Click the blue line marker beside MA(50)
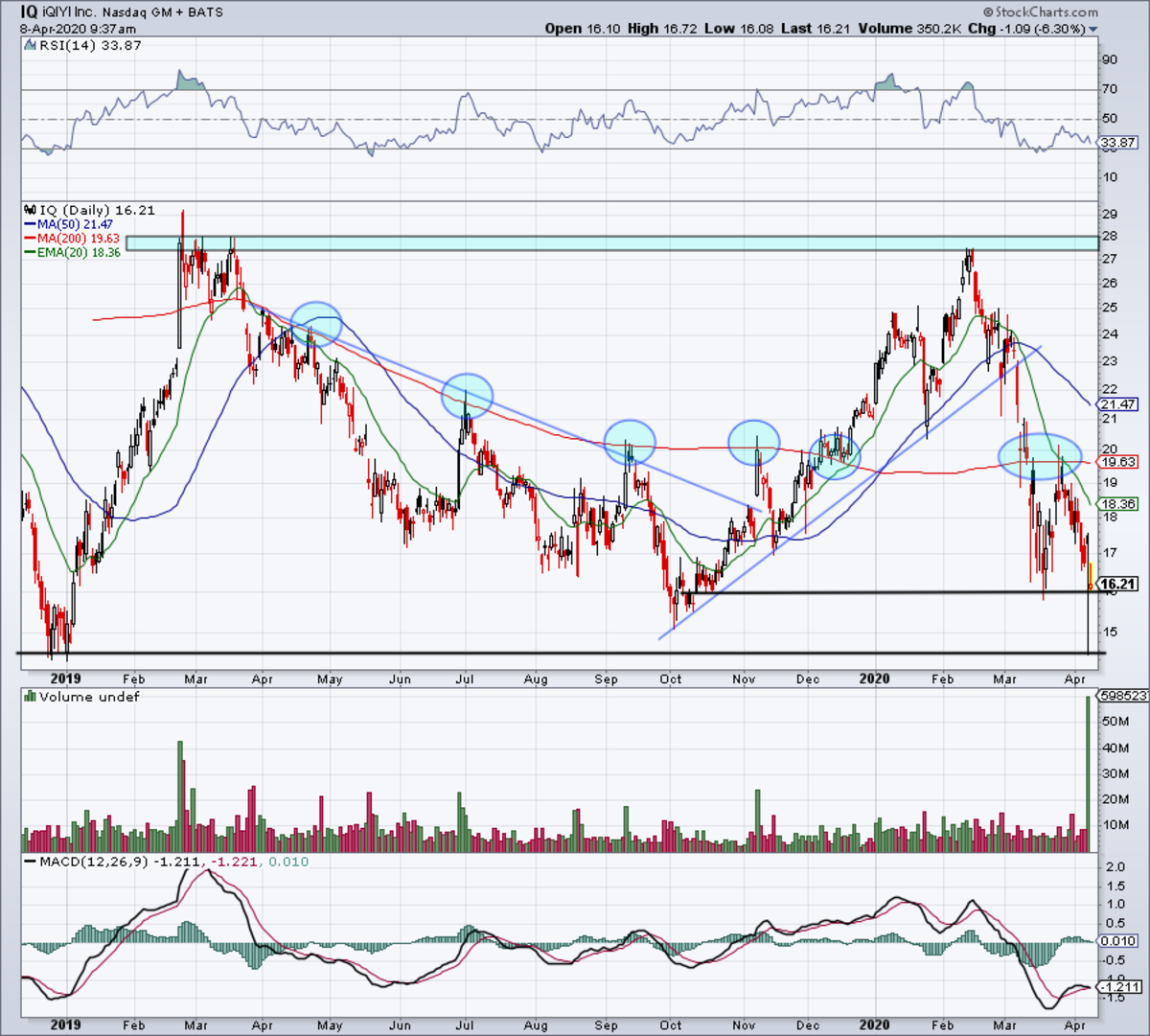The height and width of the screenshot is (1036, 1150). [x=29, y=224]
